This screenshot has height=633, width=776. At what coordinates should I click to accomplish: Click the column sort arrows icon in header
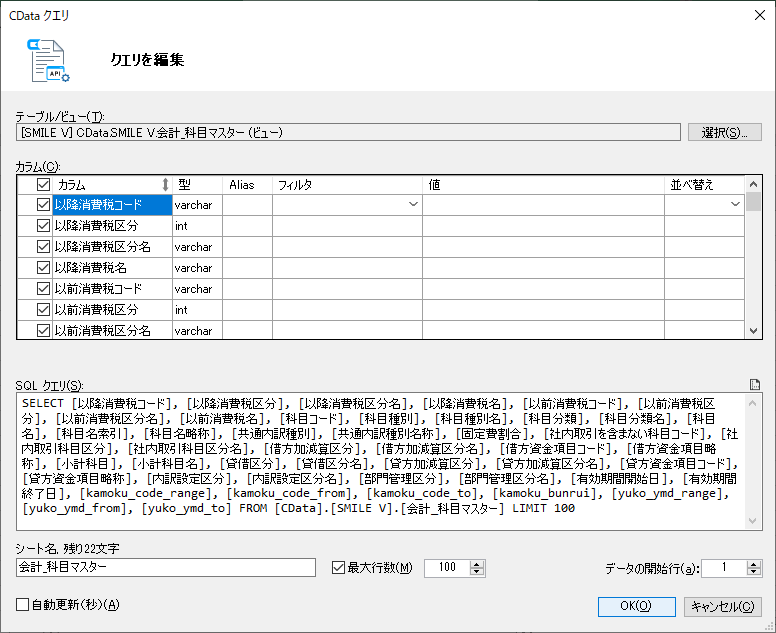point(165,185)
